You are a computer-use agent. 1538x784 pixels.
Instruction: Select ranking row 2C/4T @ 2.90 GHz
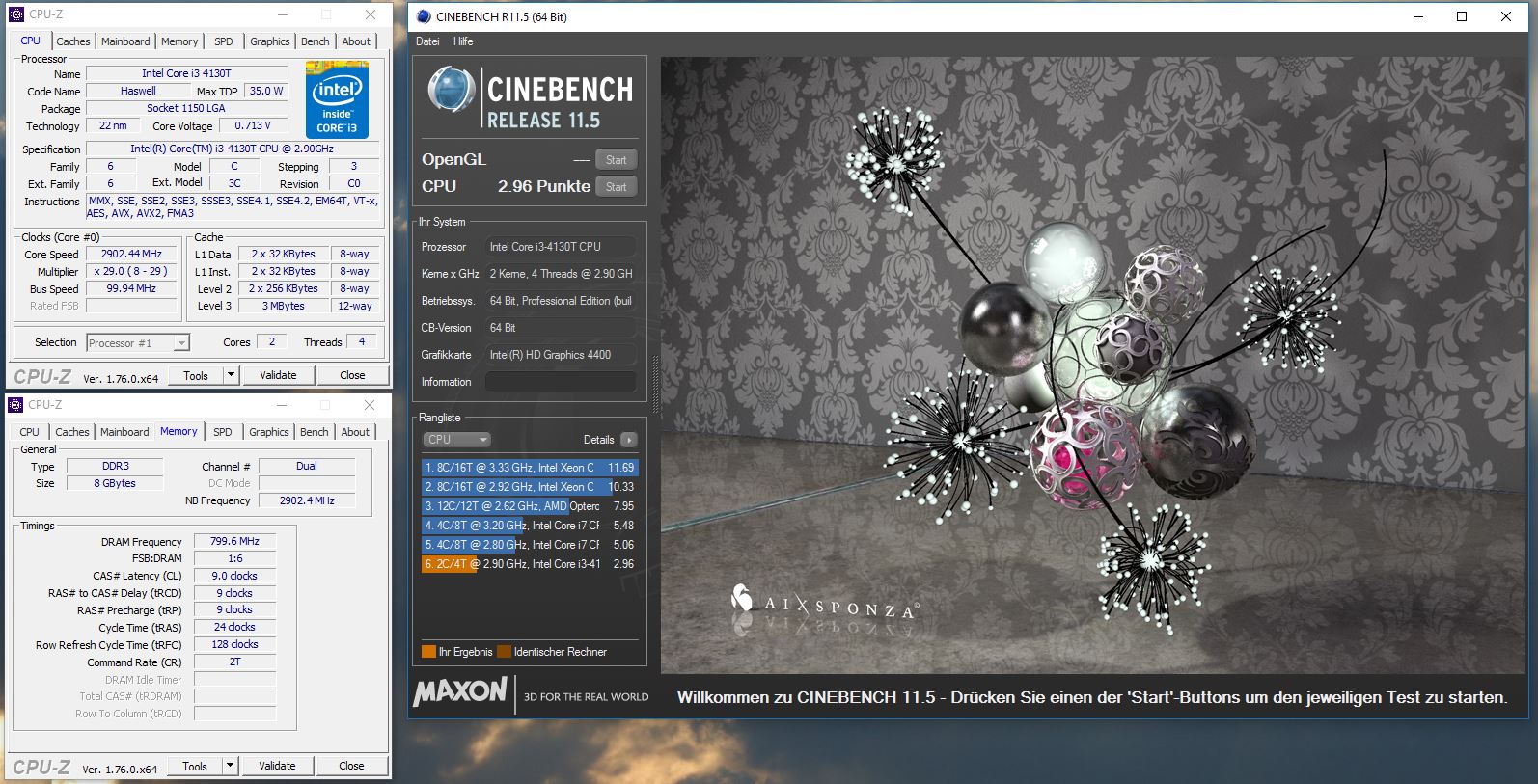click(529, 564)
